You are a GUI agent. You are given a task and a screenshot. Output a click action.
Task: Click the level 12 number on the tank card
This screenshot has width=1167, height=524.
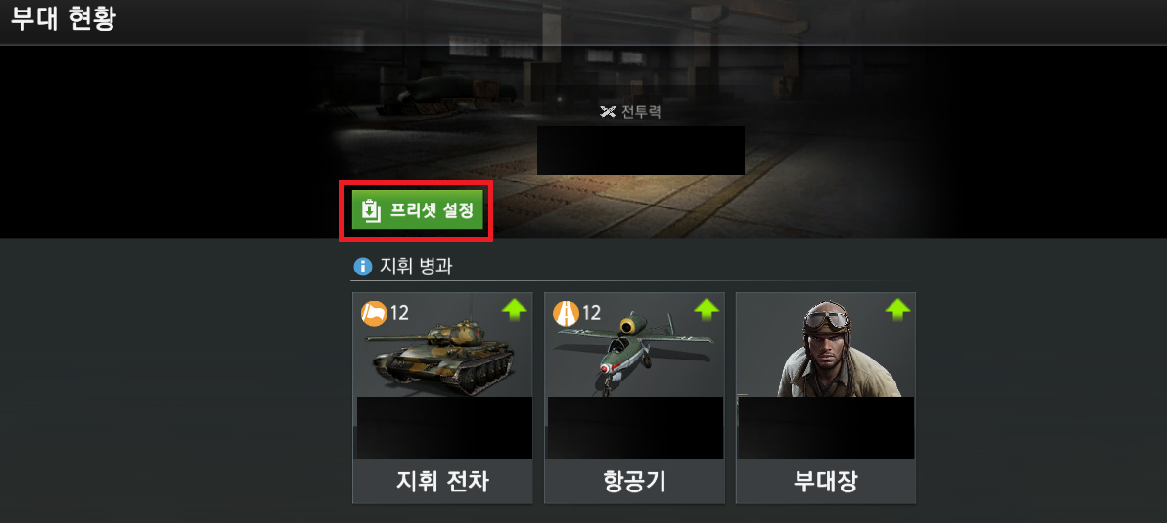[400, 313]
